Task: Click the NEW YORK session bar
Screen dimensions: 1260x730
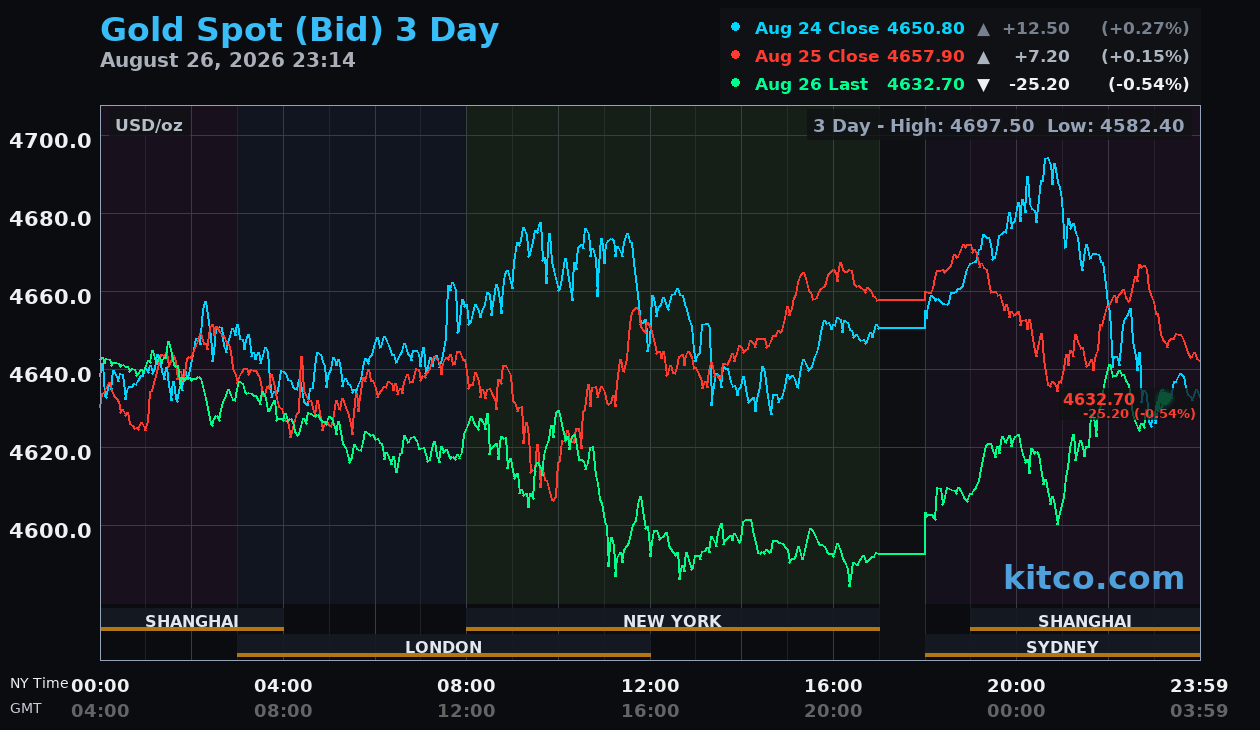Action: pyautogui.click(x=672, y=620)
